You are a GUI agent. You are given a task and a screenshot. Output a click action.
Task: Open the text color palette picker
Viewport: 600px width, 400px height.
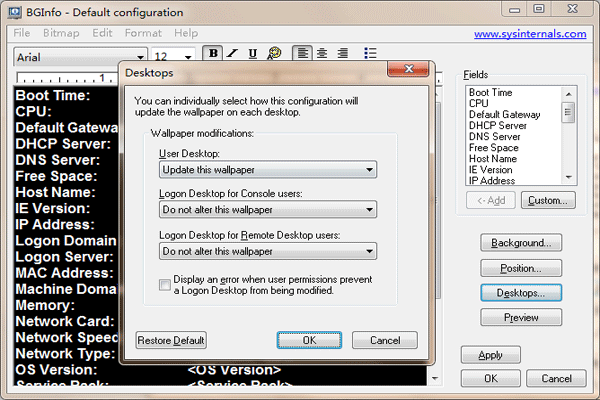tap(274, 54)
